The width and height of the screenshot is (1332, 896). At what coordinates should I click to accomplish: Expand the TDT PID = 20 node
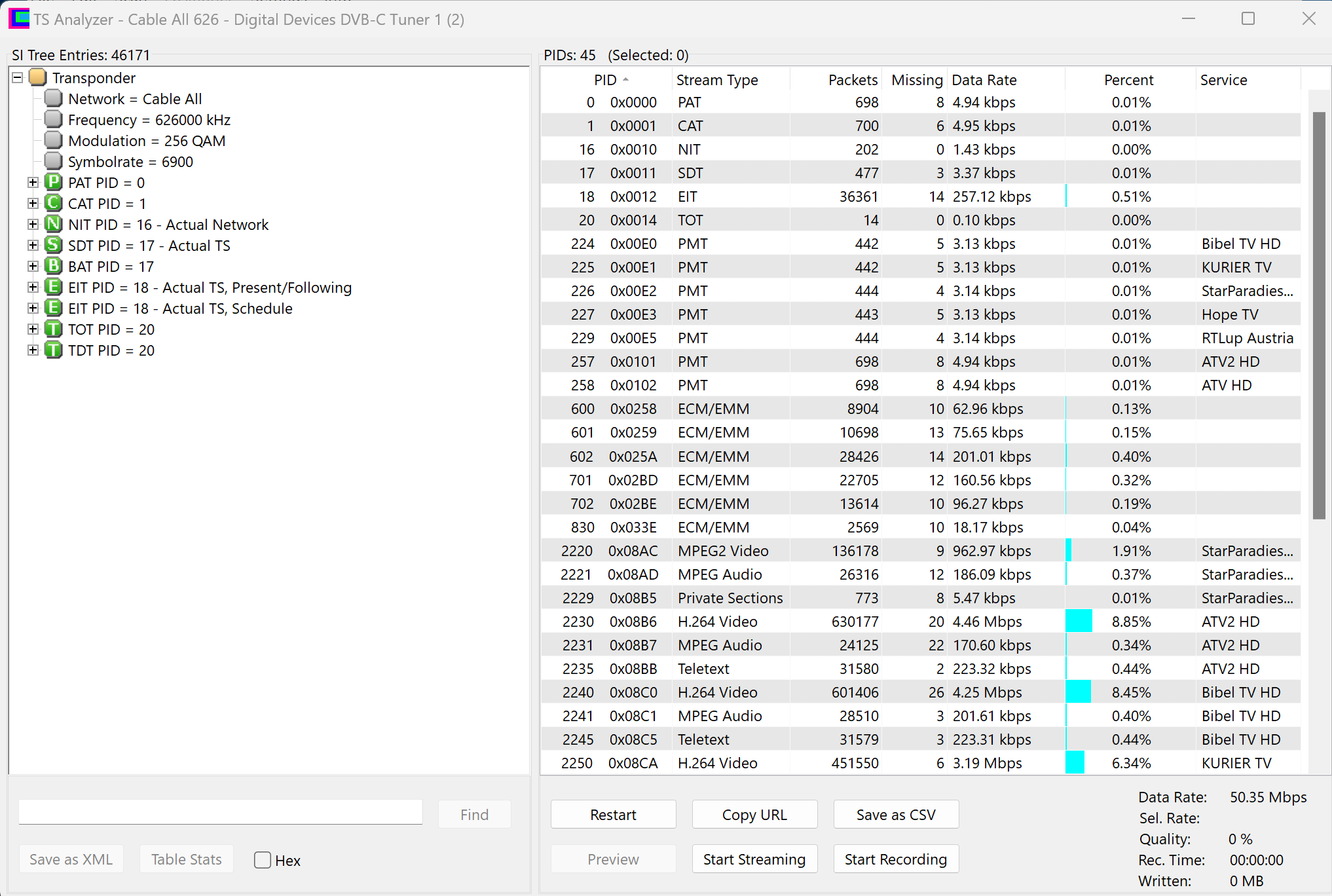tap(33, 350)
